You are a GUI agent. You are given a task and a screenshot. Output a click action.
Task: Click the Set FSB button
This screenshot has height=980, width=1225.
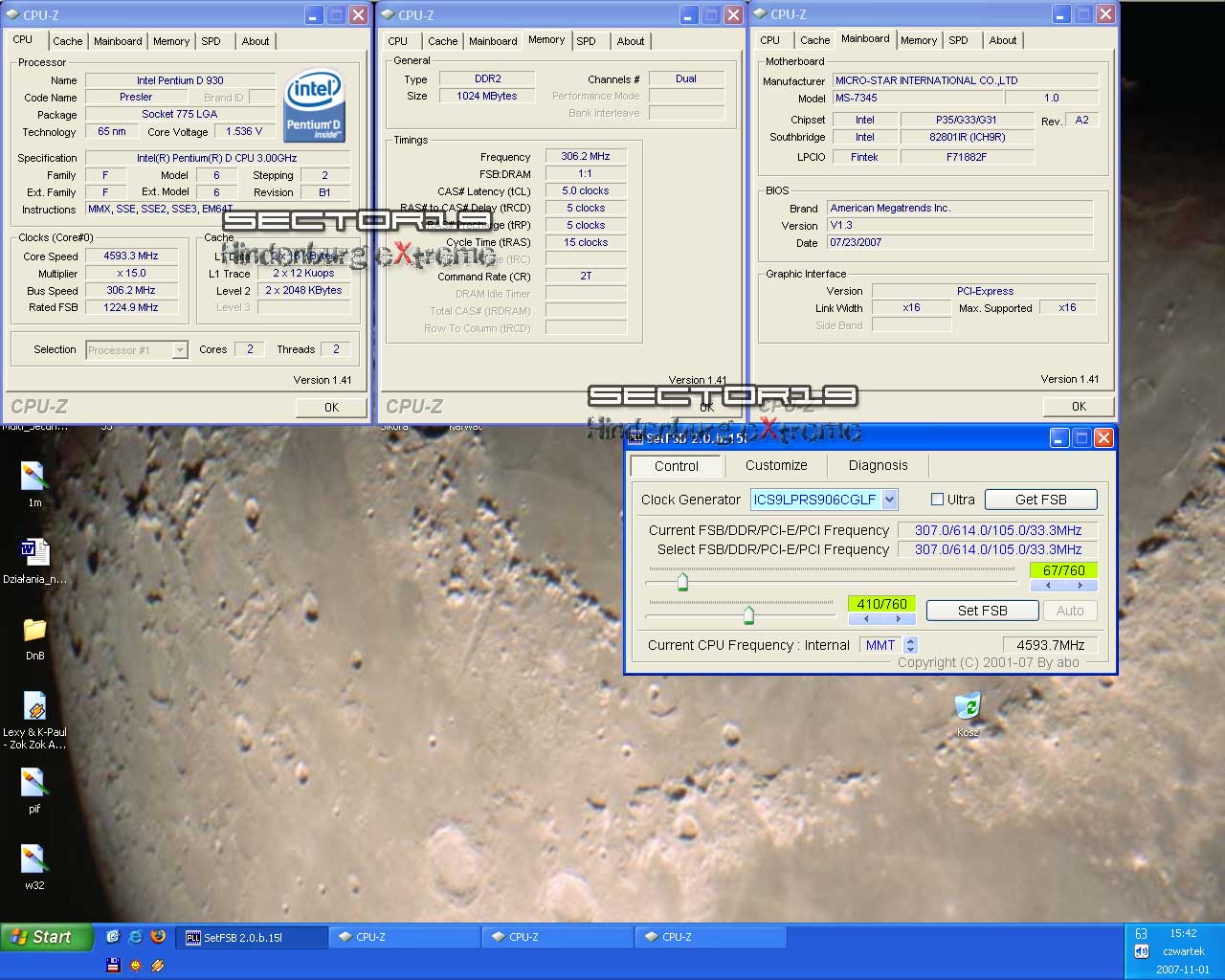click(x=983, y=611)
